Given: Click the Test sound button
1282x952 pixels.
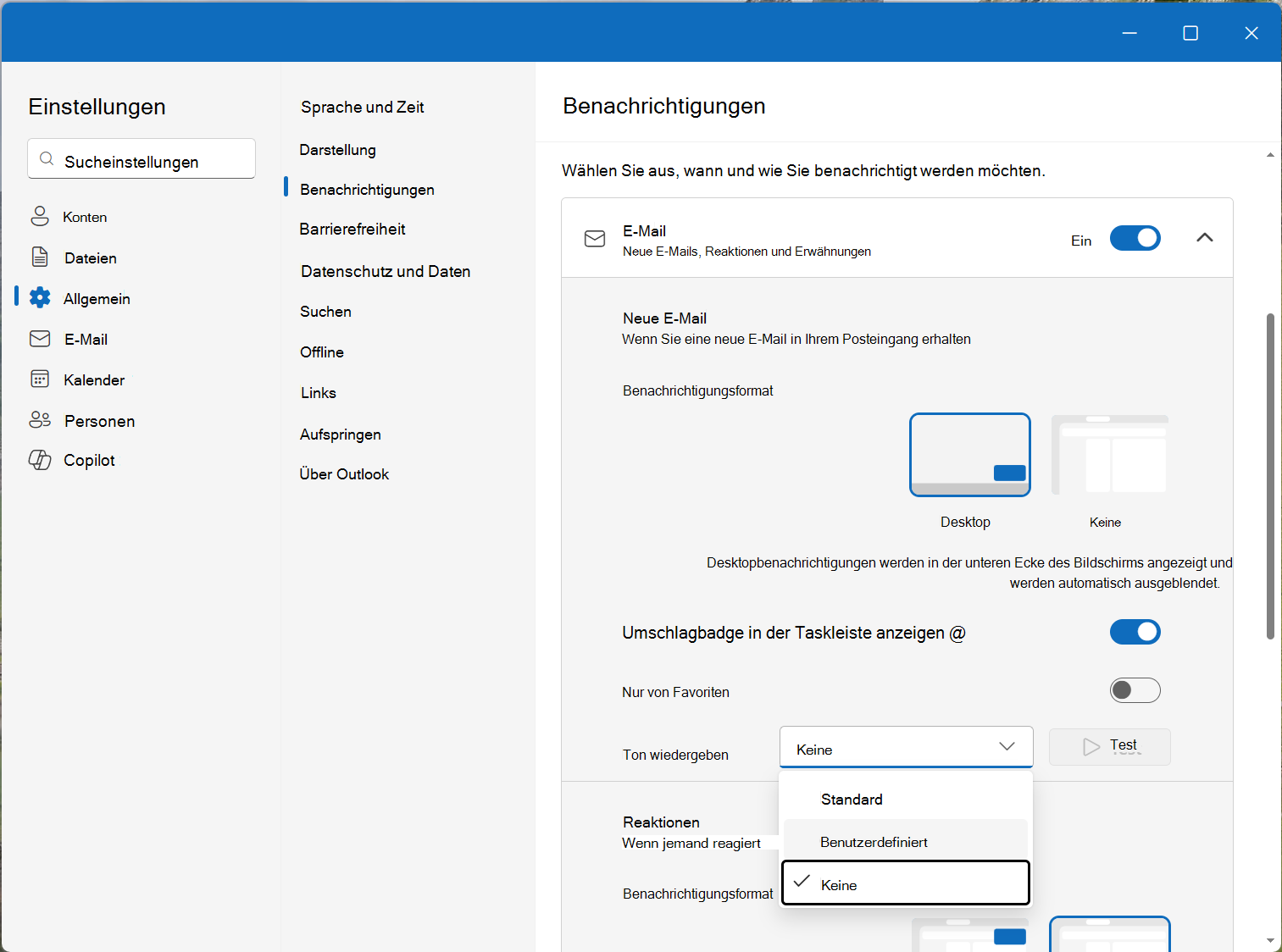Looking at the screenshot, I should (x=1110, y=747).
